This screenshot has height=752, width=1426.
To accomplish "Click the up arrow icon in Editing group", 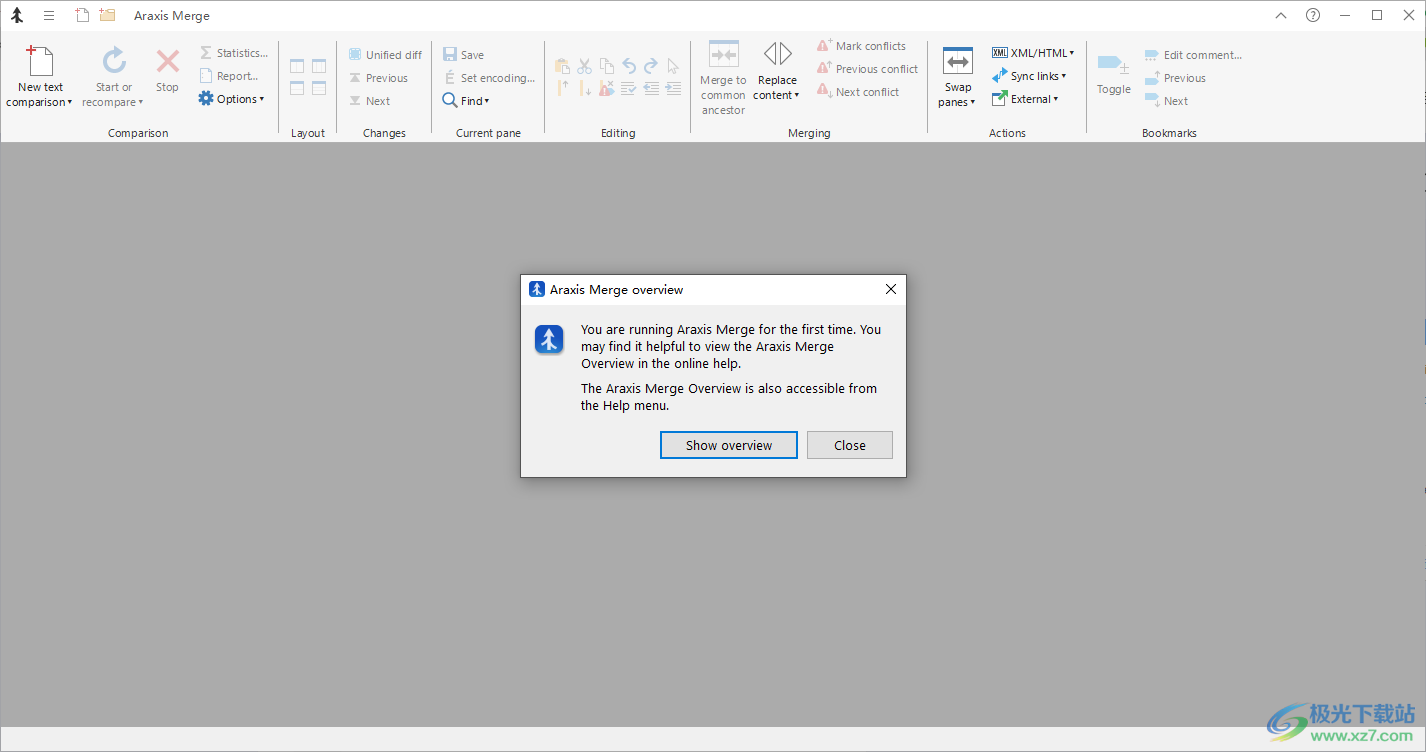I will pyautogui.click(x=562, y=88).
